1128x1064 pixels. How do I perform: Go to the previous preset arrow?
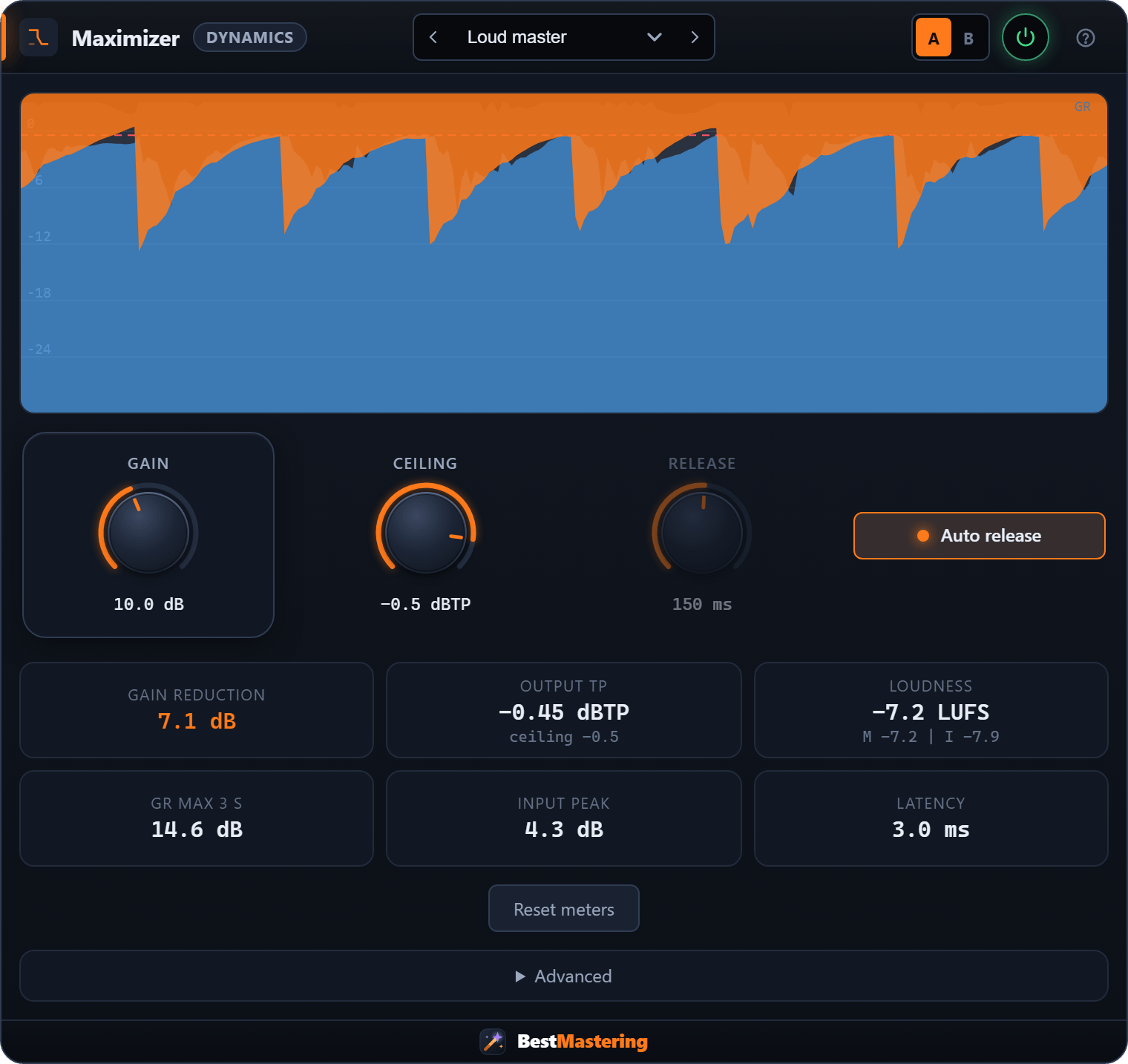[433, 37]
